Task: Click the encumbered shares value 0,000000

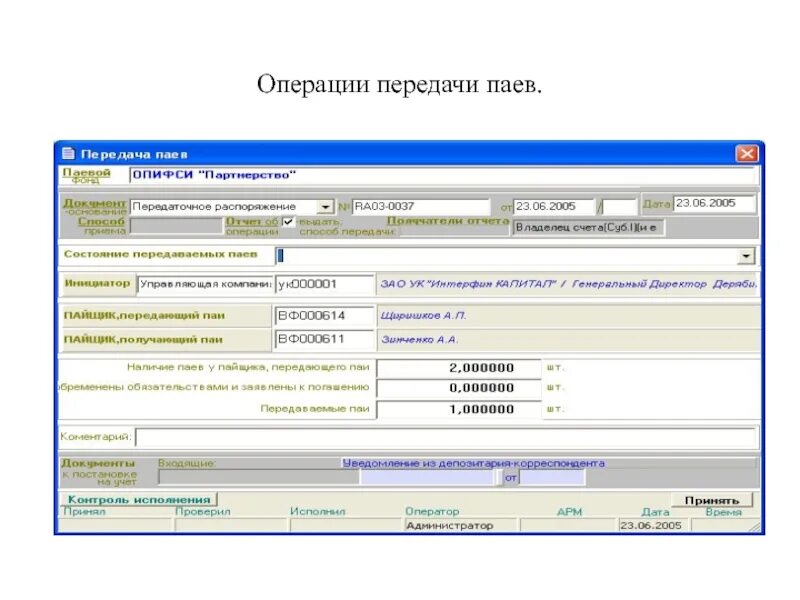Action: click(459, 388)
